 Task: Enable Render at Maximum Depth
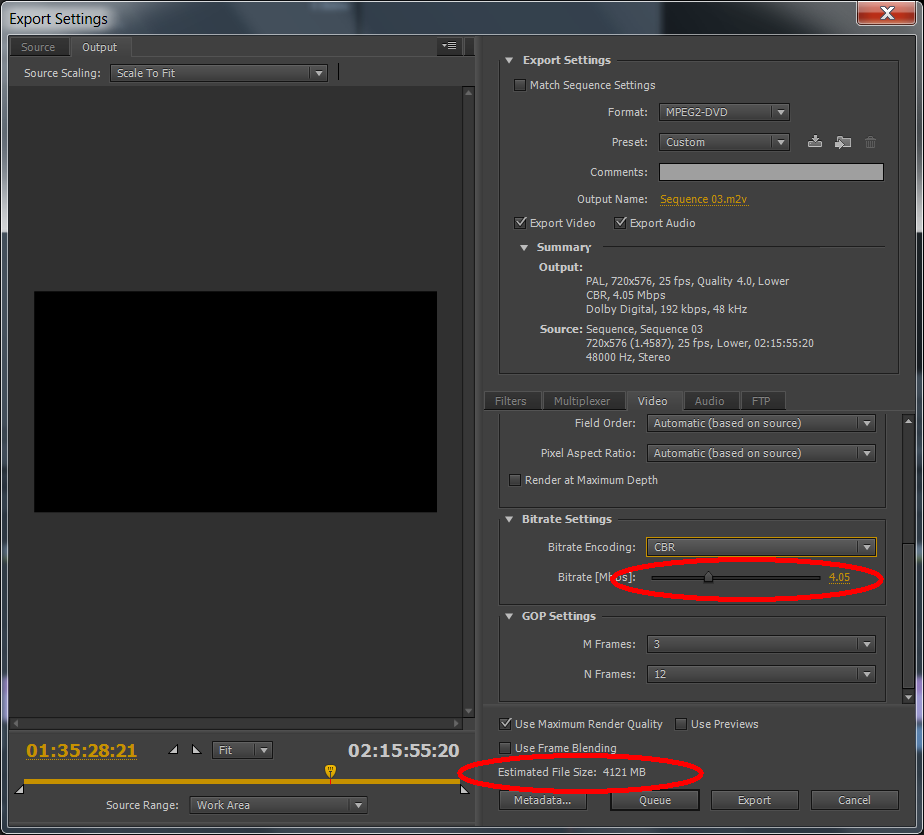(514, 480)
